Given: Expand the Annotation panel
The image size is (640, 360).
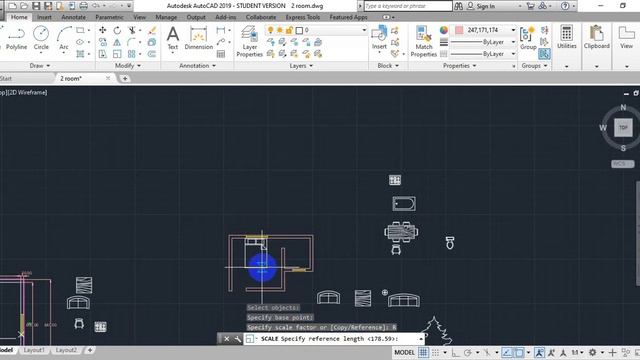Looking at the screenshot, I should click(198, 65).
